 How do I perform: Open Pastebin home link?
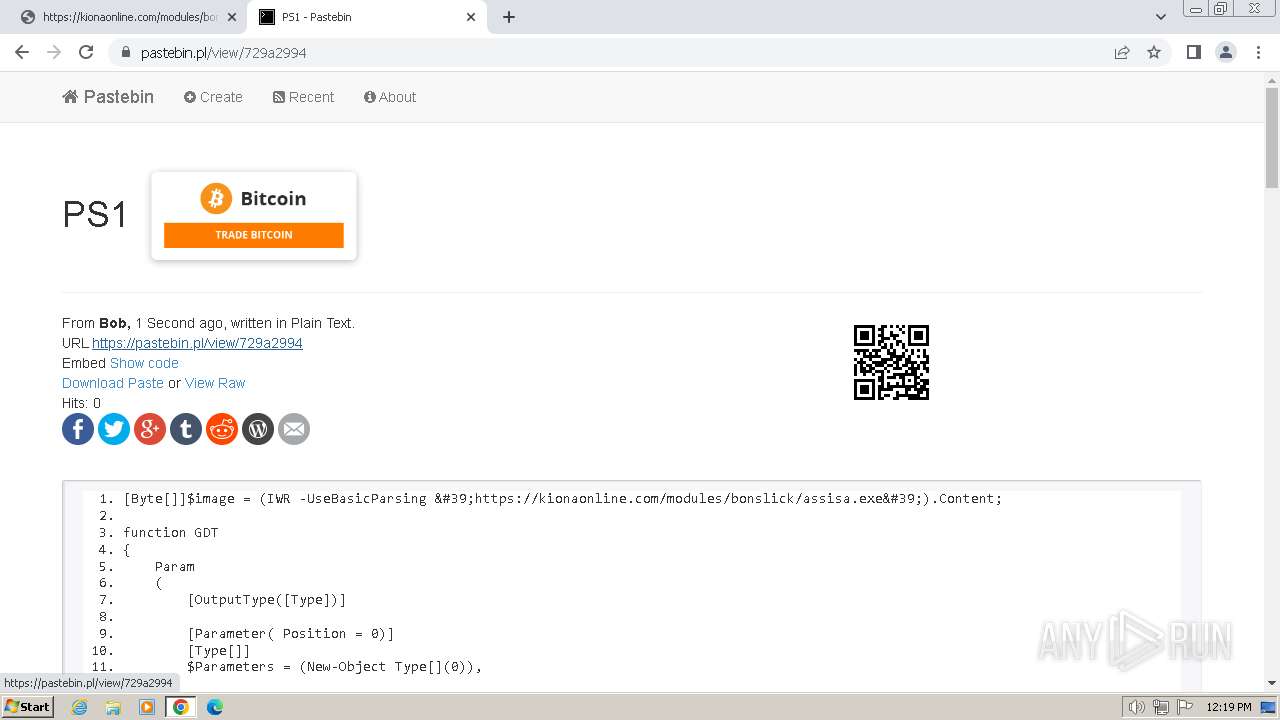click(108, 97)
